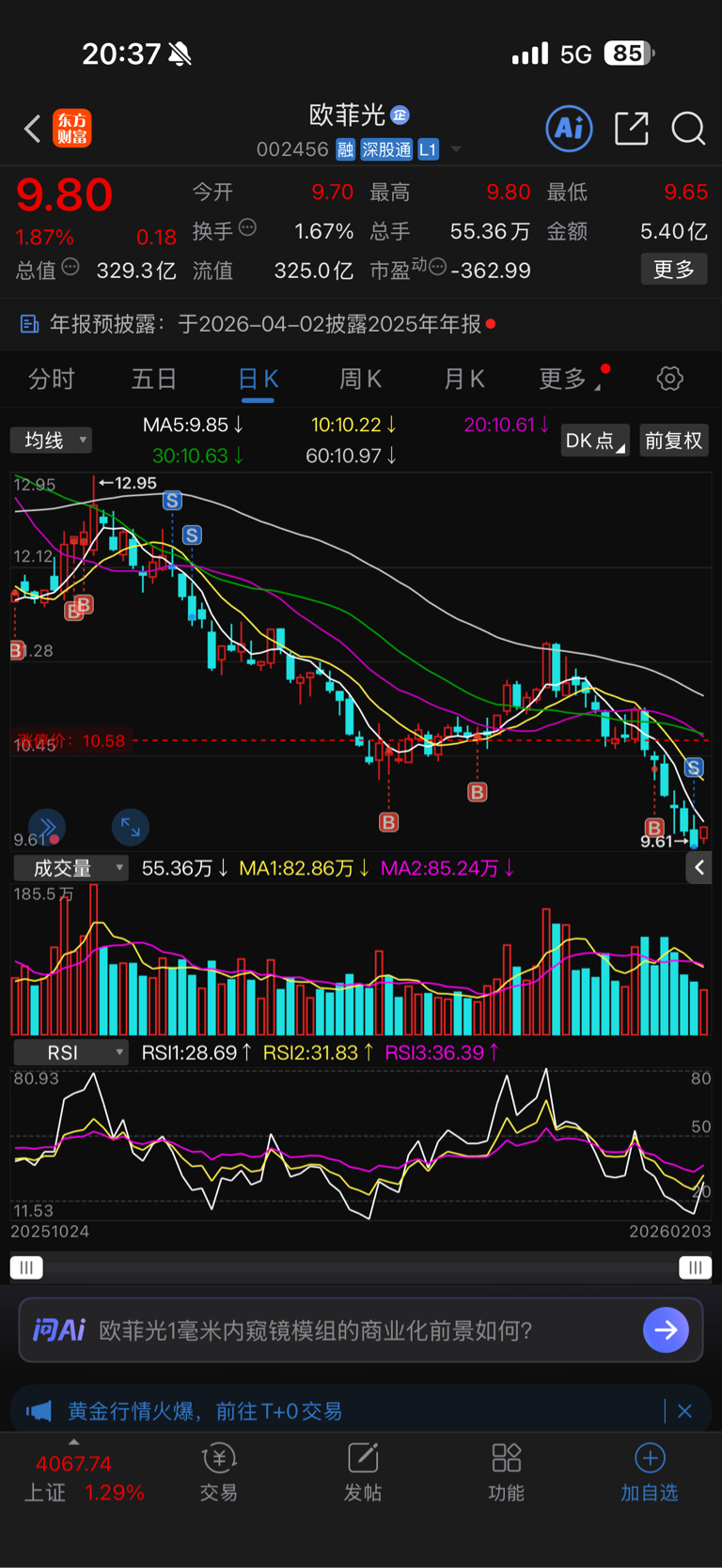Close the gold T+0 promo banner

tap(684, 1410)
